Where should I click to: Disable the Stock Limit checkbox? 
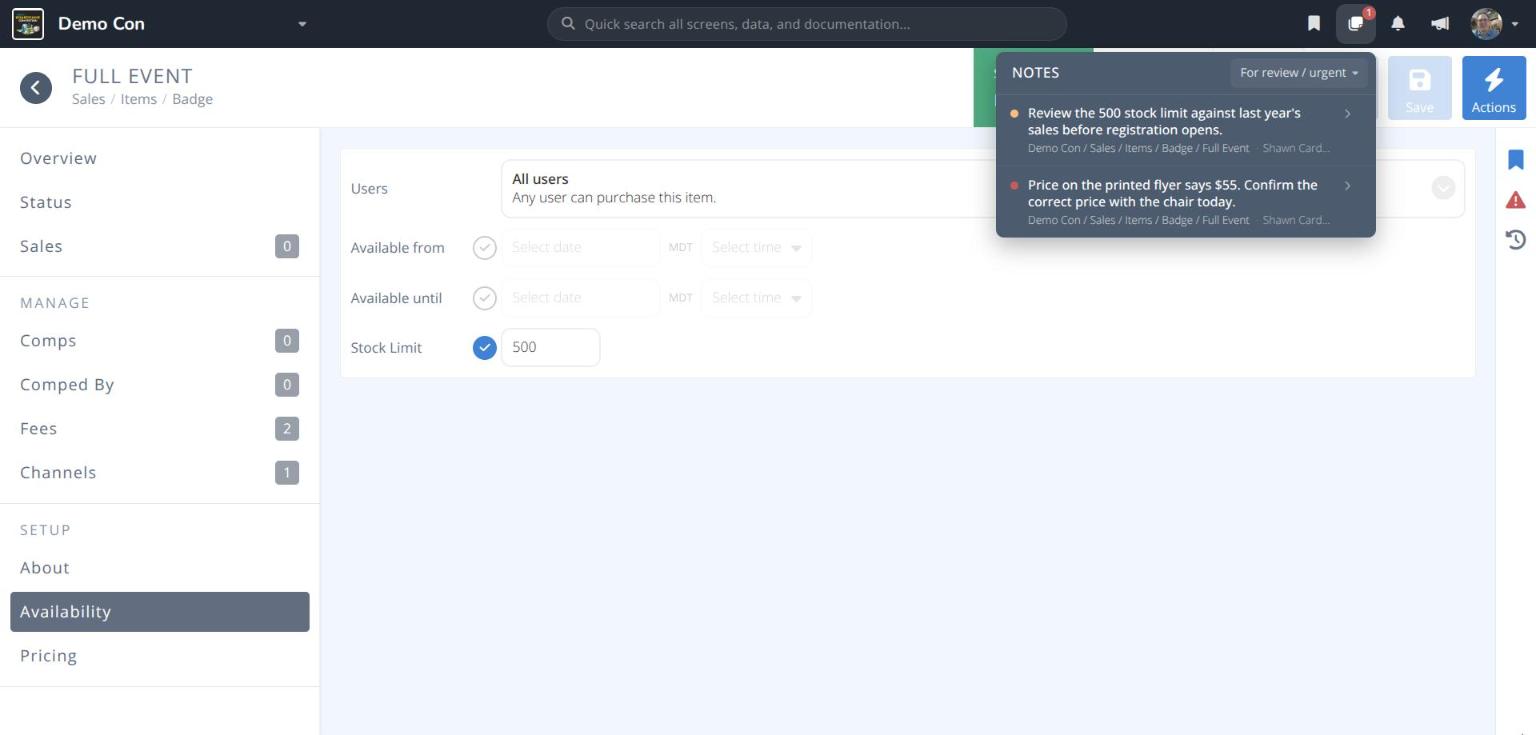484,347
